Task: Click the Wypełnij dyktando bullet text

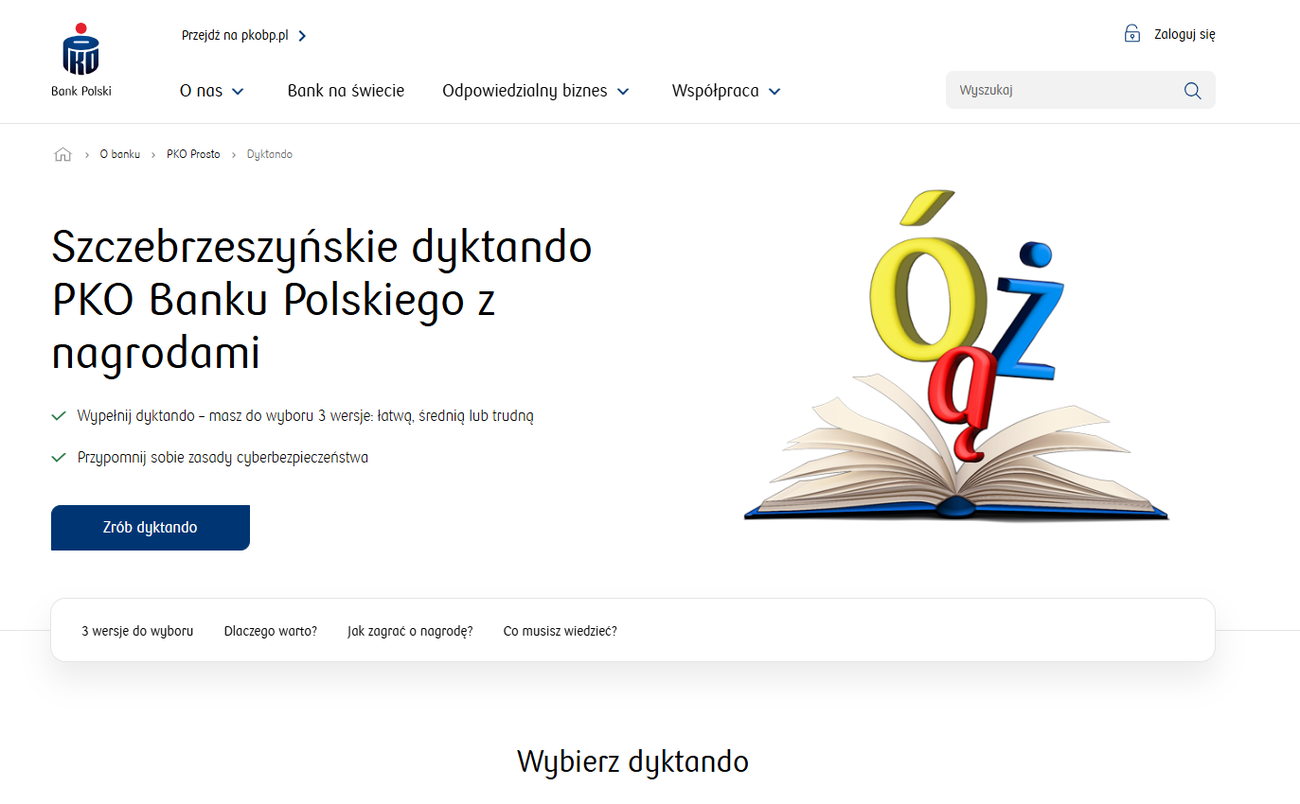Action: (306, 415)
